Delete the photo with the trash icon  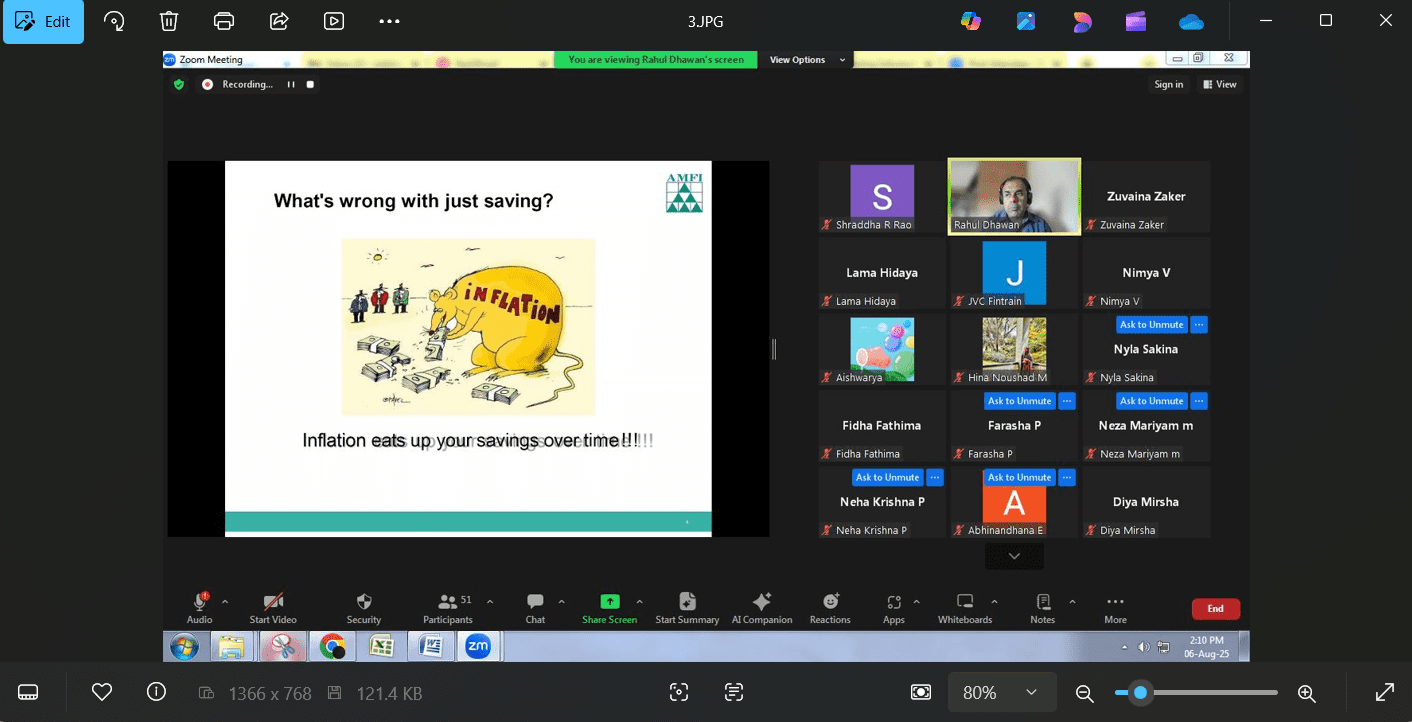pyautogui.click(x=169, y=21)
